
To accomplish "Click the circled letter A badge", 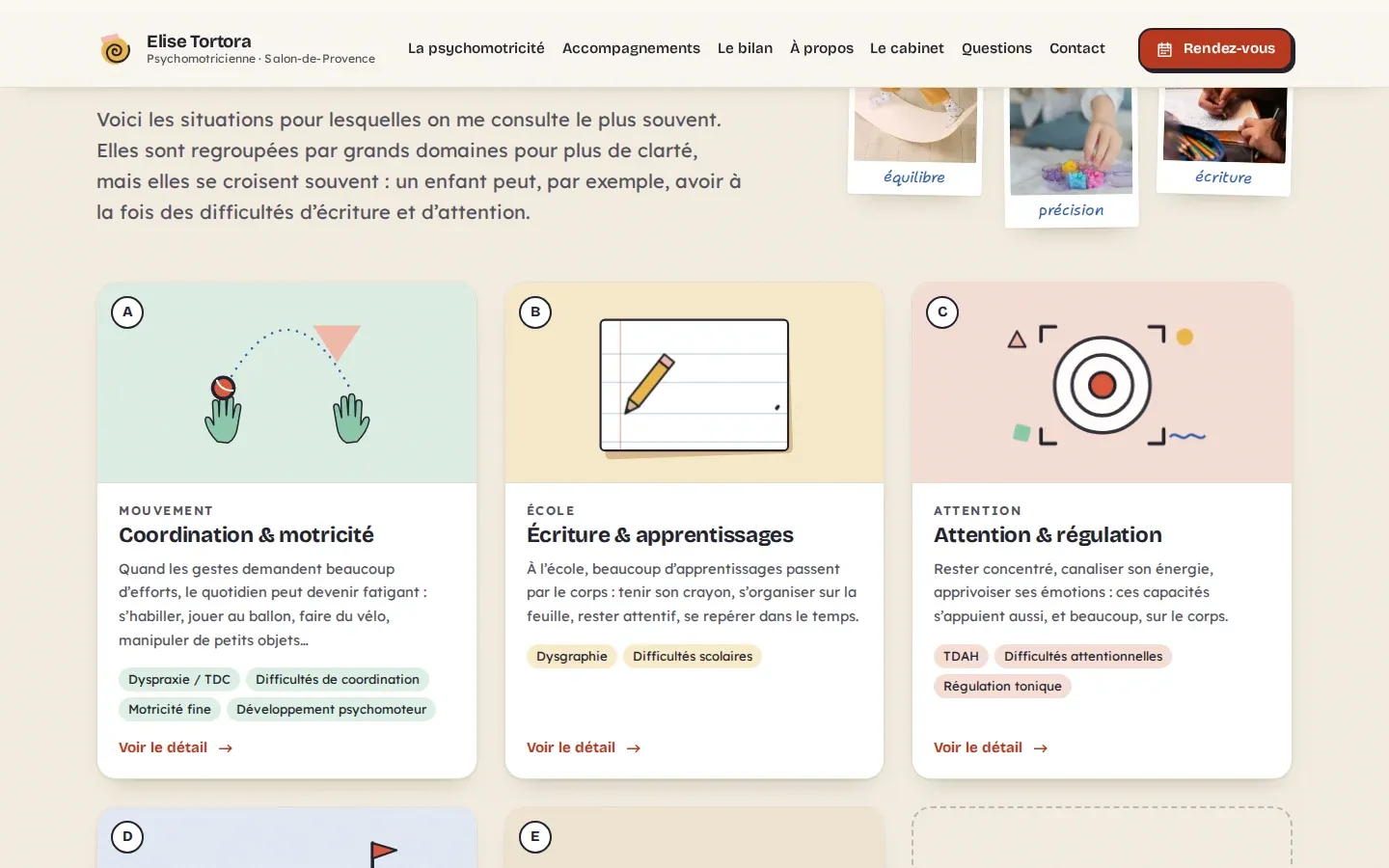I will point(127,312).
